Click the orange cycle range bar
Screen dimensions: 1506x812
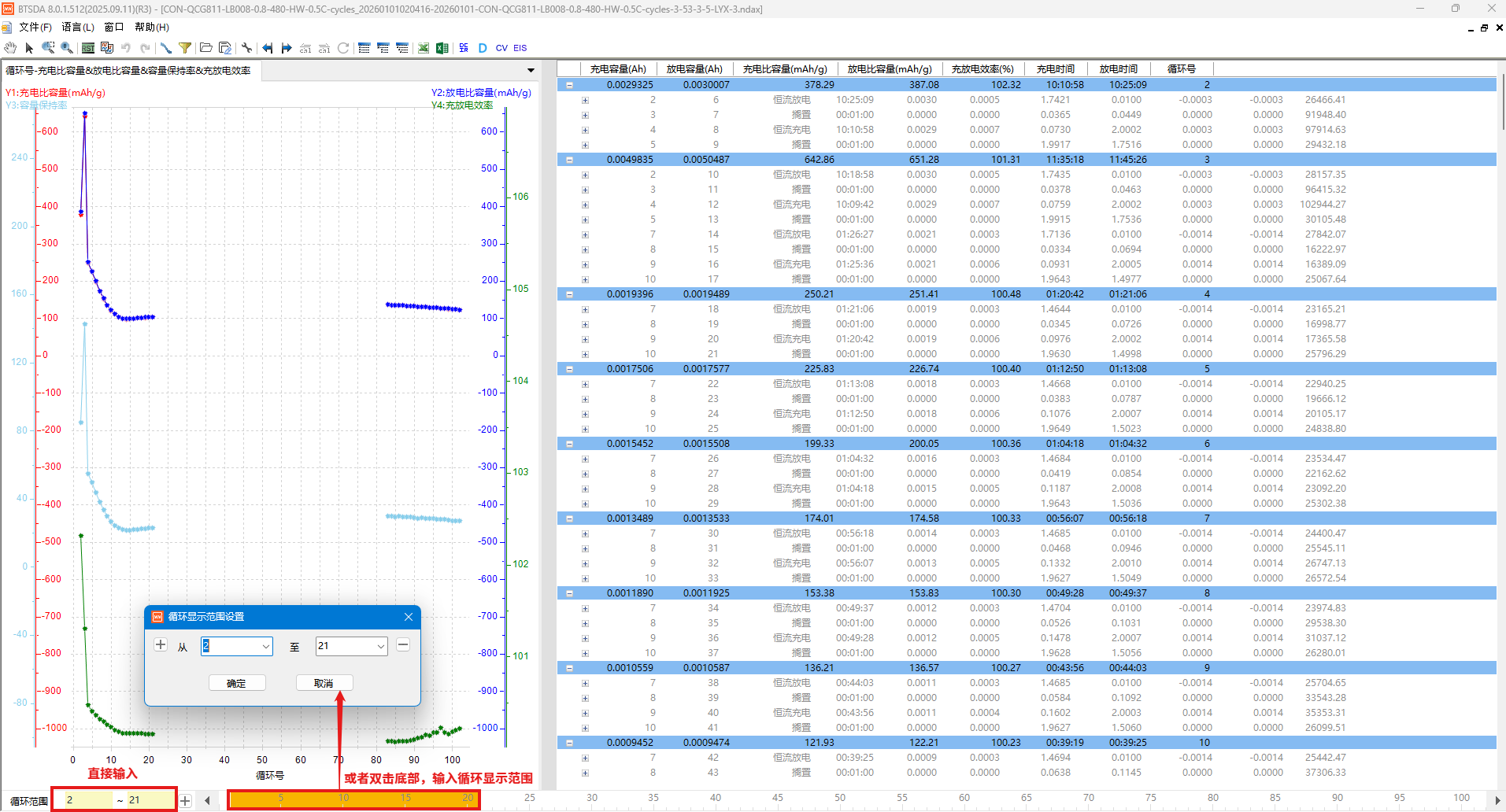click(353, 799)
